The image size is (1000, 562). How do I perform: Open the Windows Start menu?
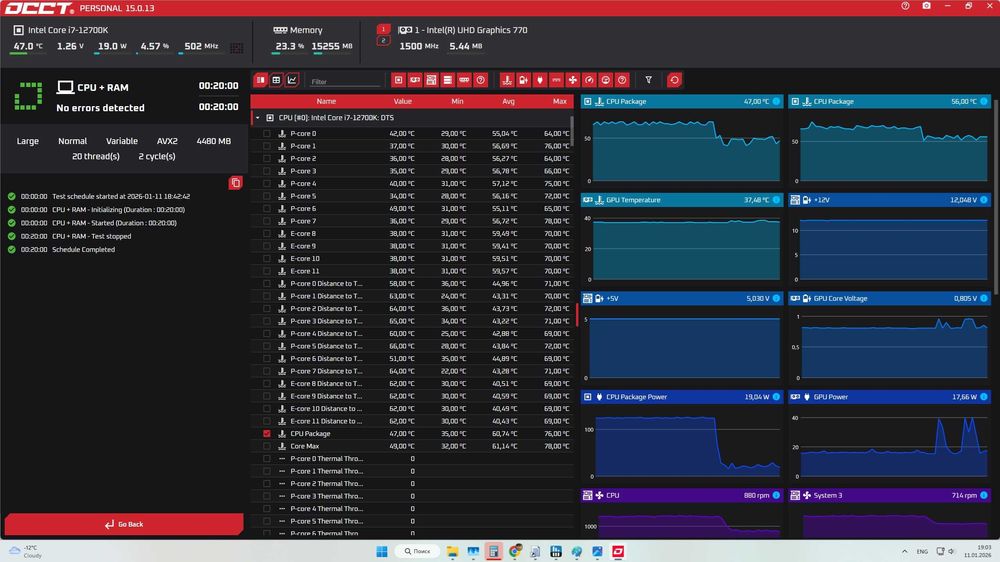[x=382, y=551]
